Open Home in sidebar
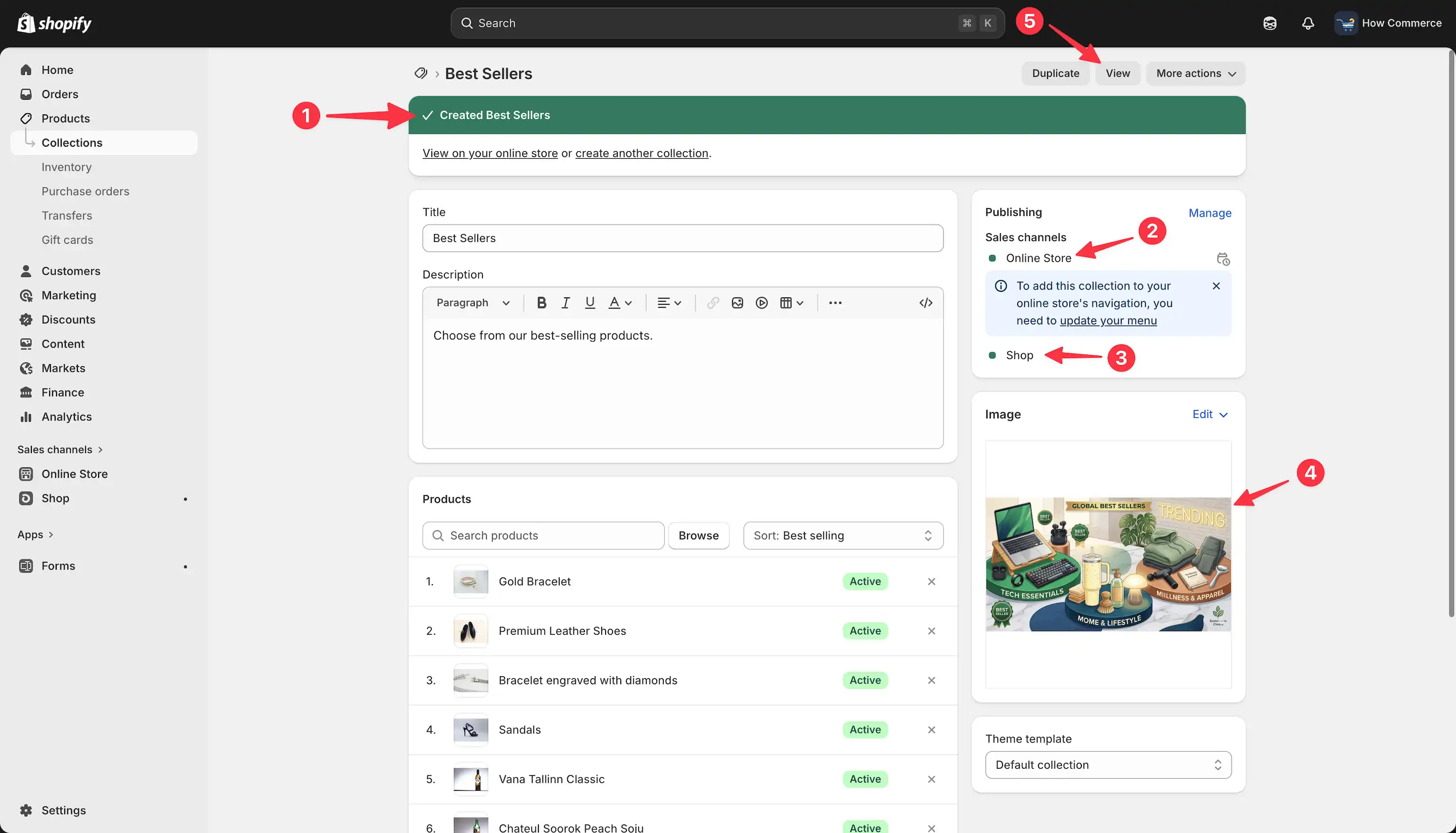The width and height of the screenshot is (1456, 833). click(x=104, y=70)
